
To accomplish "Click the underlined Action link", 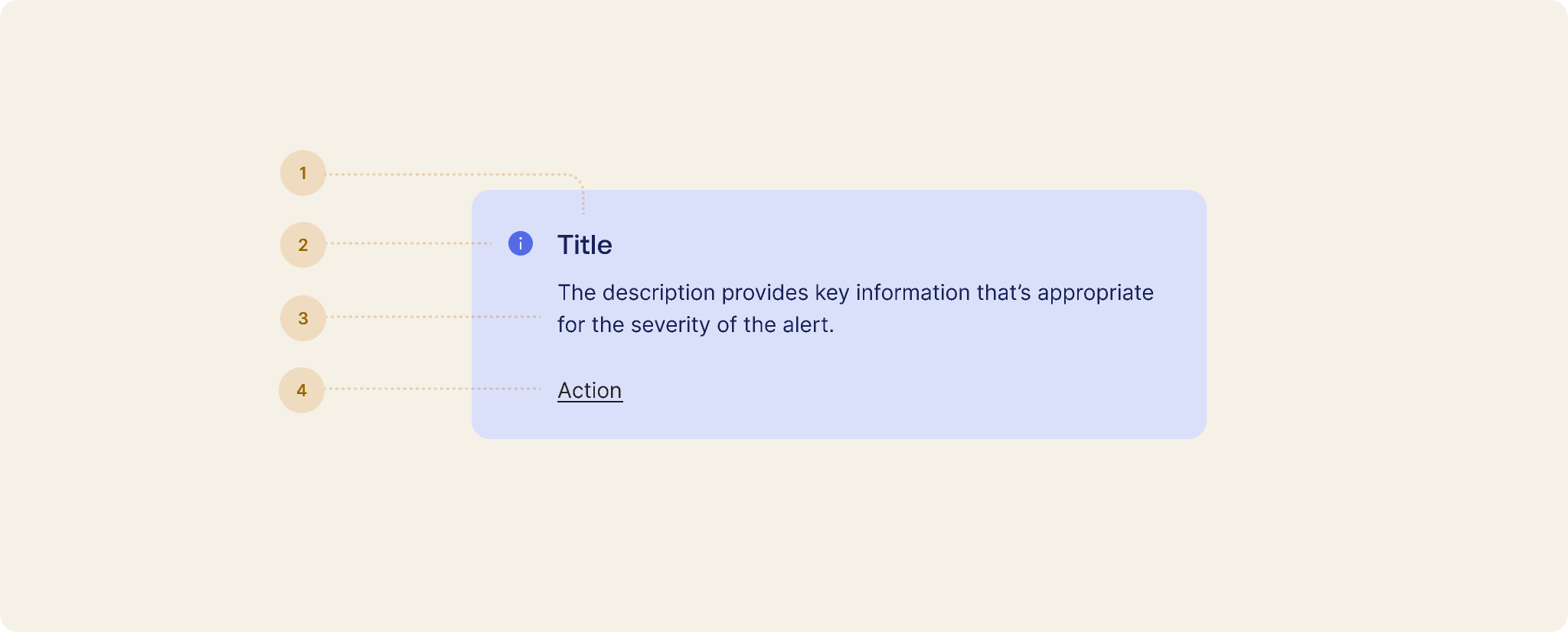I will 590,390.
